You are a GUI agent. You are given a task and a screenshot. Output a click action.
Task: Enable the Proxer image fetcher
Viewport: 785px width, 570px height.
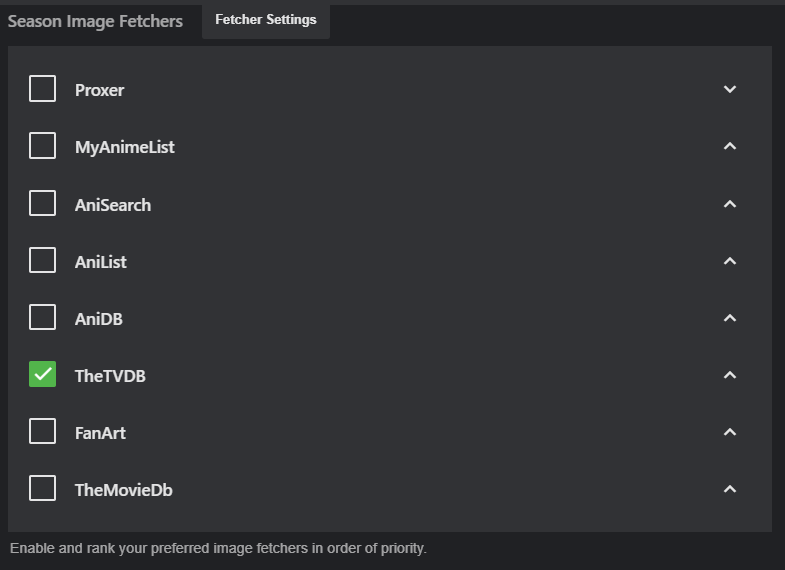(42, 89)
